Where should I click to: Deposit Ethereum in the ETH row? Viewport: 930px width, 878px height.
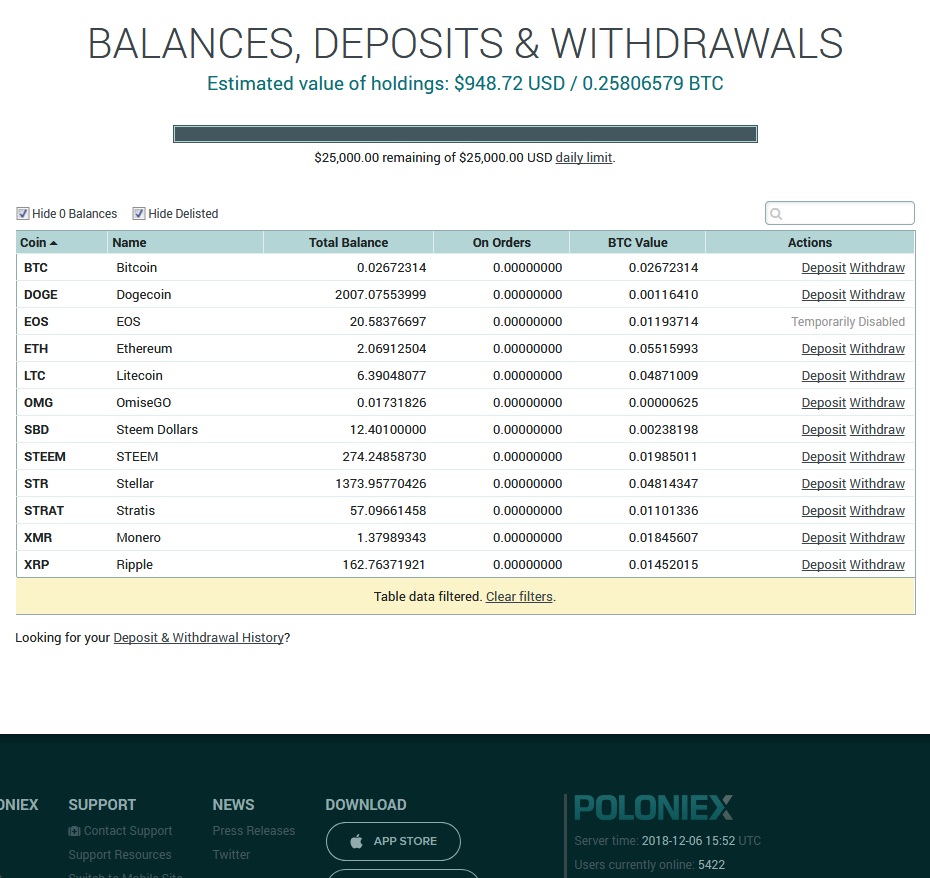pos(823,349)
